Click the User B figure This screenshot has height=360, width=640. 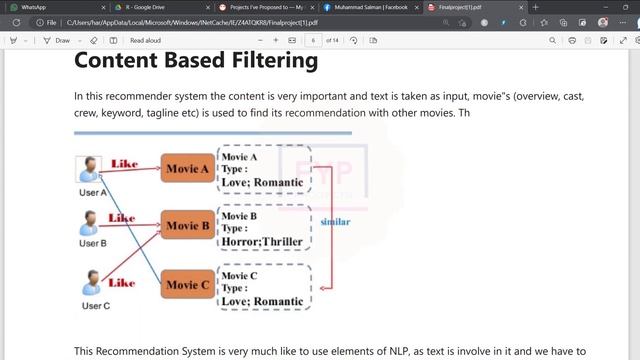[89, 223]
